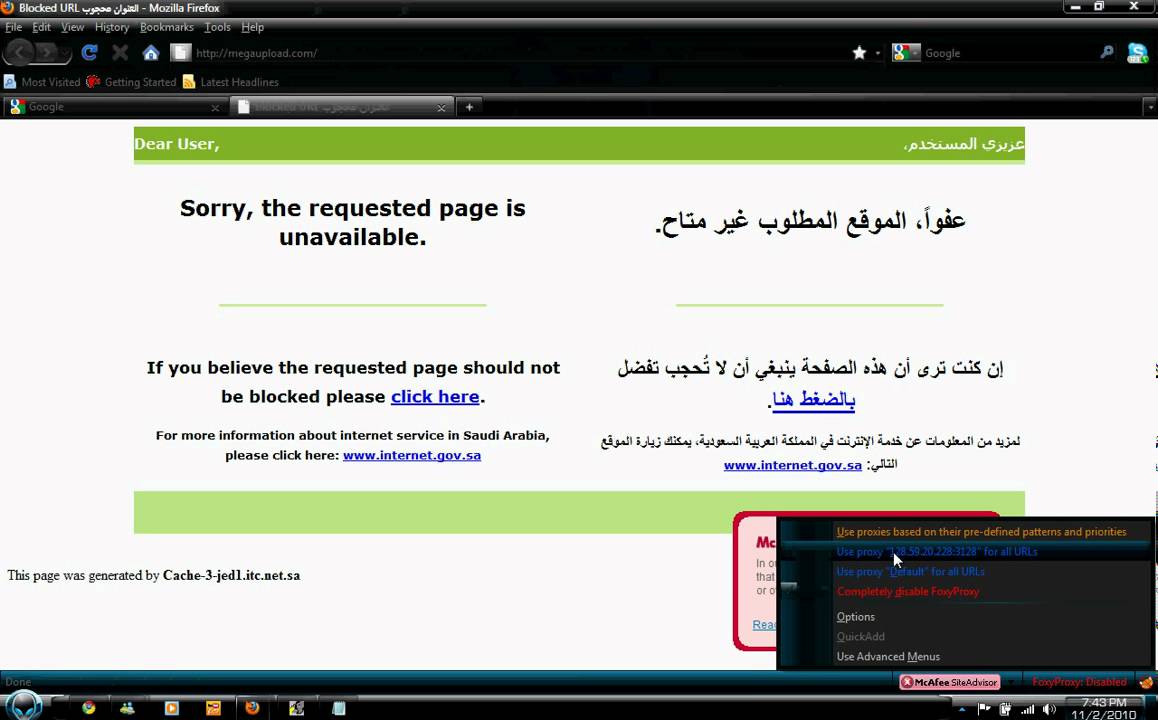Open the Tools menu
The height and width of the screenshot is (720, 1158).
coord(217,27)
